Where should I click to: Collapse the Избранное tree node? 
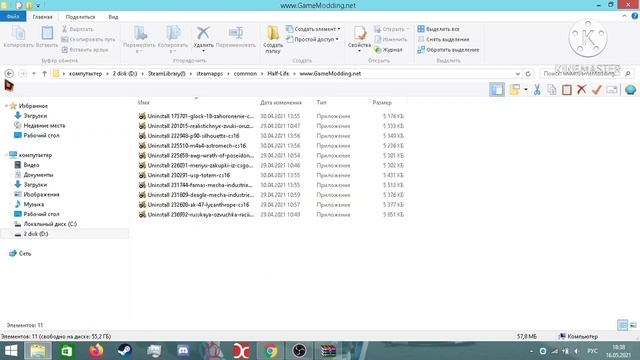pyautogui.click(x=6, y=106)
